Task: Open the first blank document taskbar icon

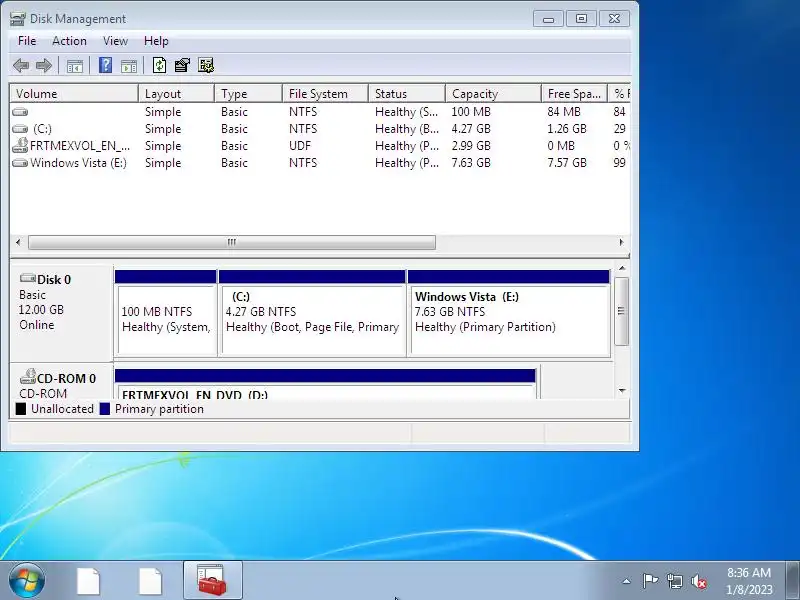Action: 88,581
